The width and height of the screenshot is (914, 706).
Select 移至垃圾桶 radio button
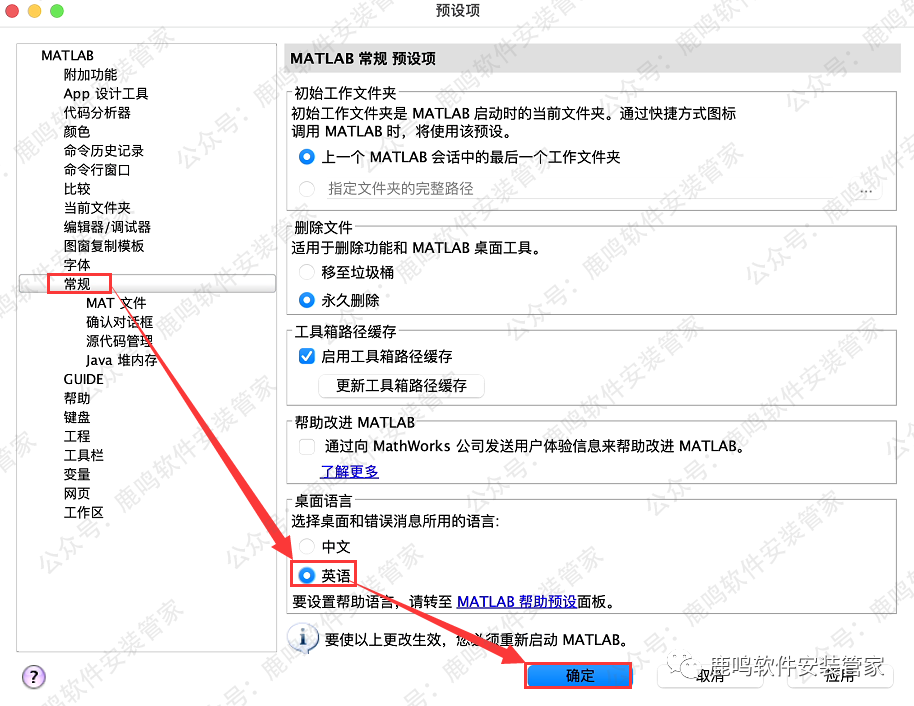pyautogui.click(x=307, y=272)
